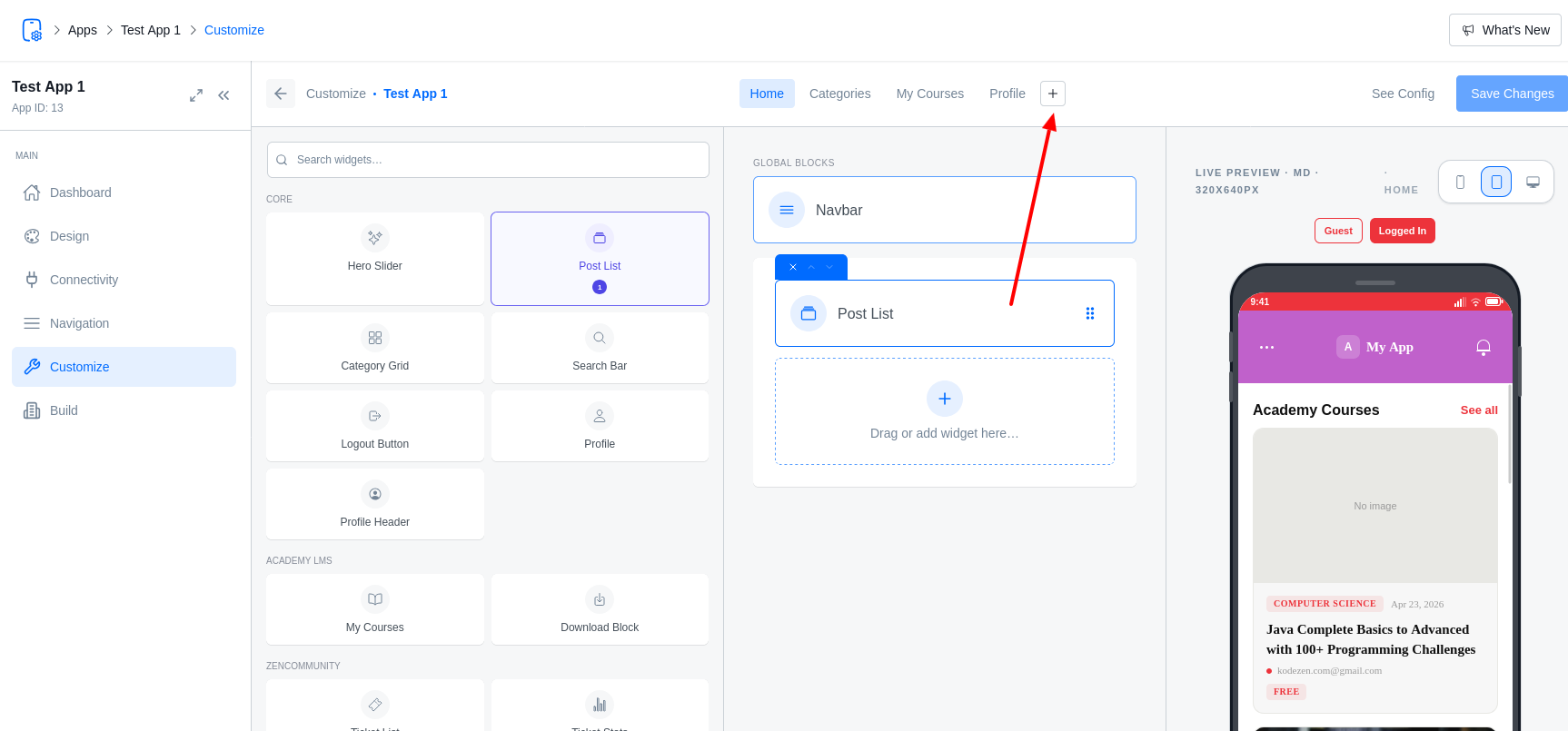This screenshot has width=1568, height=731.
Task: Open the What's New announcements
Action: 1504,30
